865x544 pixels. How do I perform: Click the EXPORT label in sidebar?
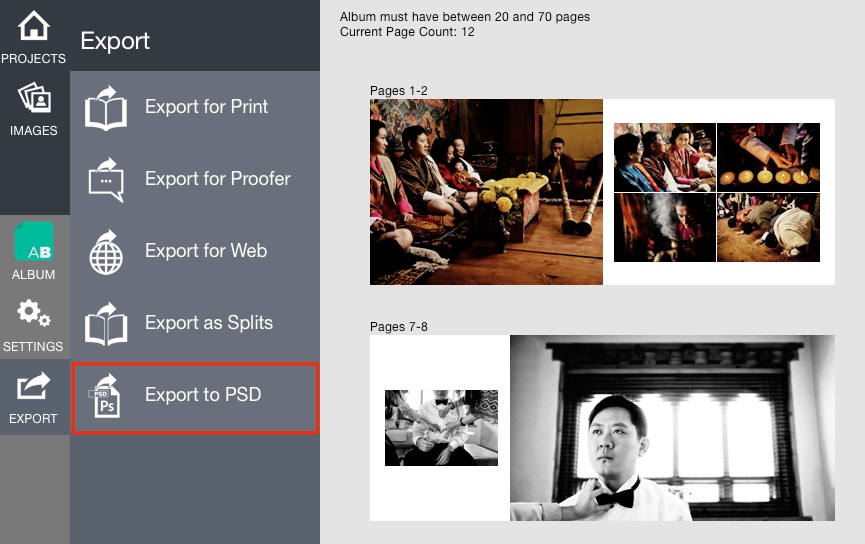point(33,419)
